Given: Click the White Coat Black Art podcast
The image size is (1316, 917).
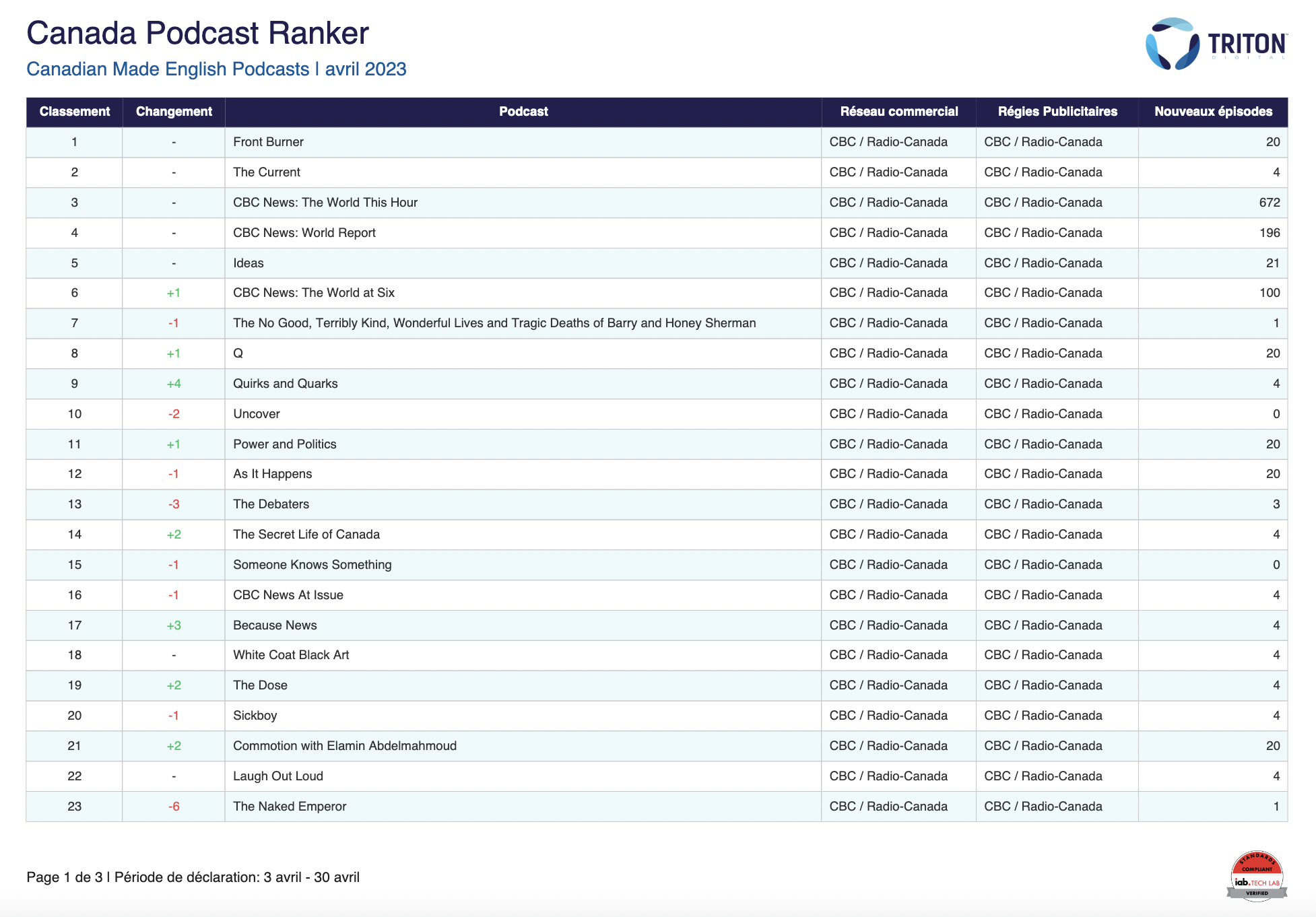Looking at the screenshot, I should point(291,655).
